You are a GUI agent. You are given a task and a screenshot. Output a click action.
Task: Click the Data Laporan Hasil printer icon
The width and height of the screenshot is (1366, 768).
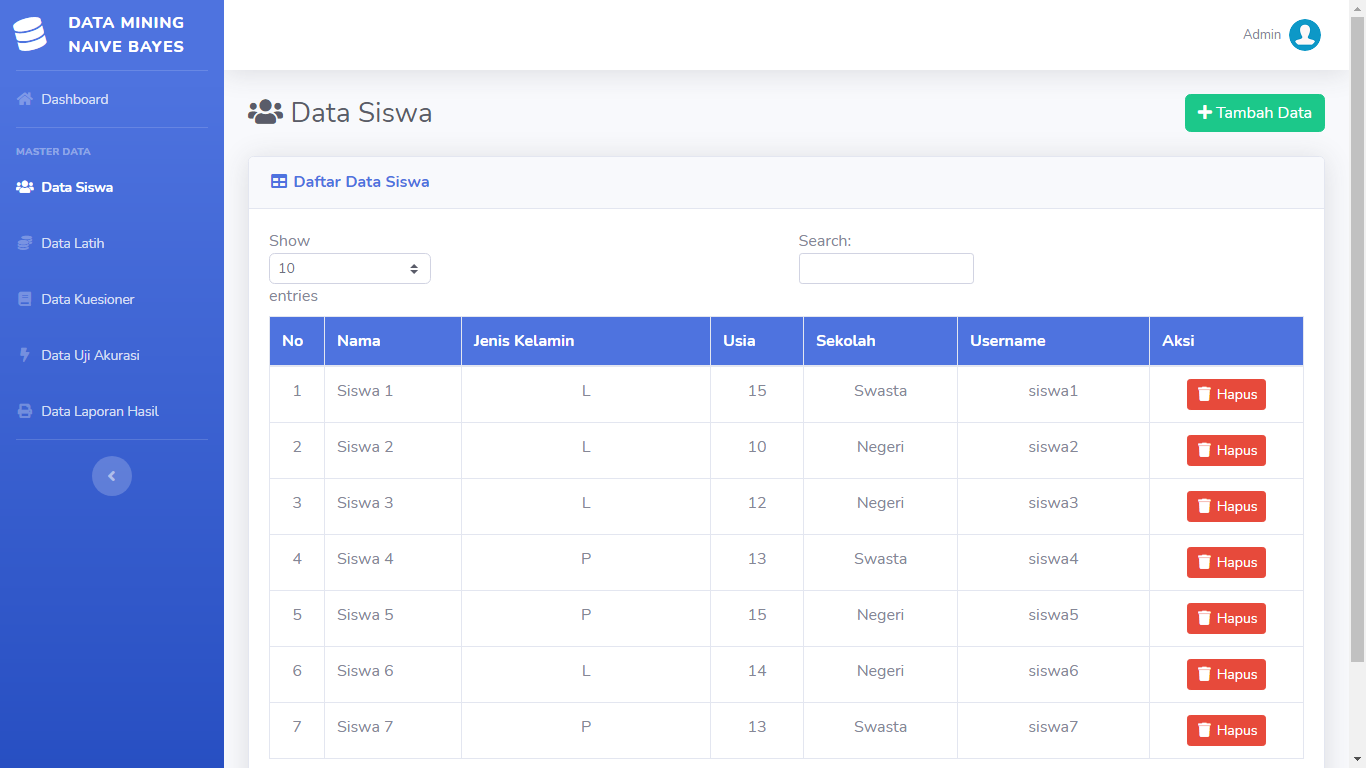(25, 411)
